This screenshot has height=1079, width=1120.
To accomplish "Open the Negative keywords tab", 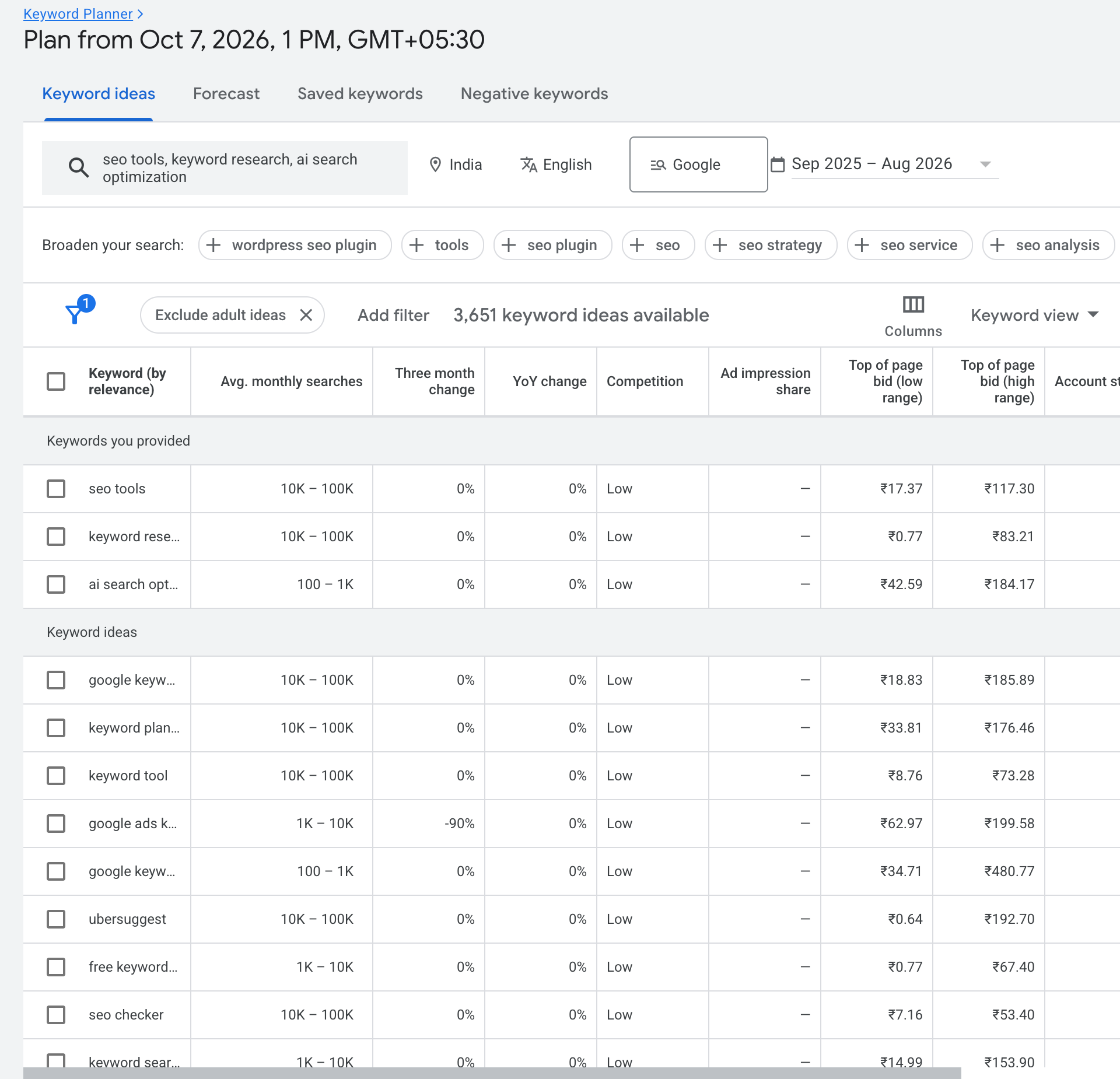I will click(x=534, y=94).
